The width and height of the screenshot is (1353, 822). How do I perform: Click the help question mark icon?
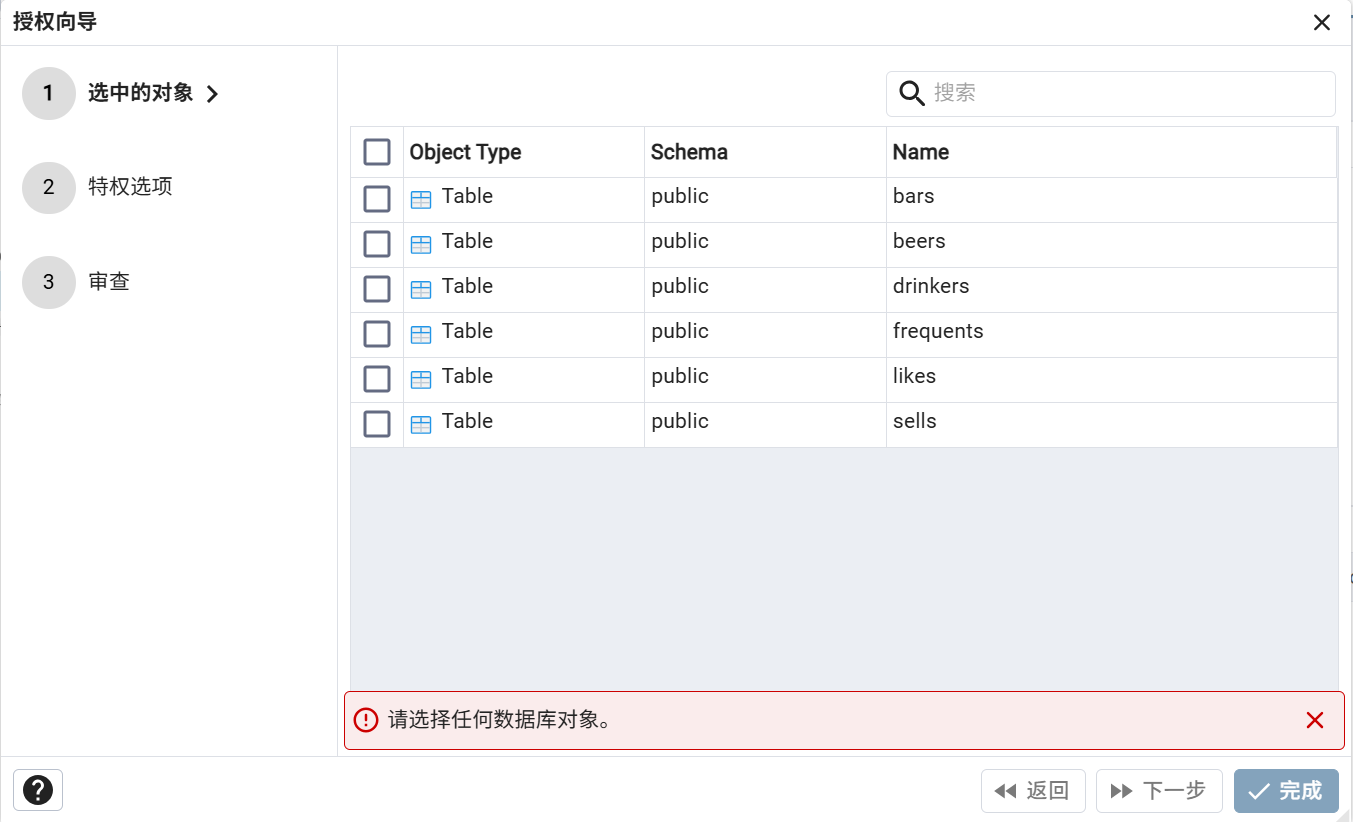point(38,790)
